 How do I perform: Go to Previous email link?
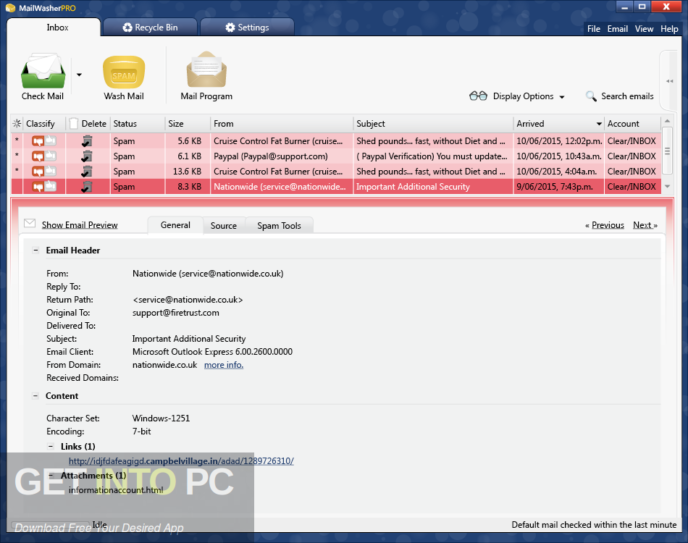tap(607, 225)
